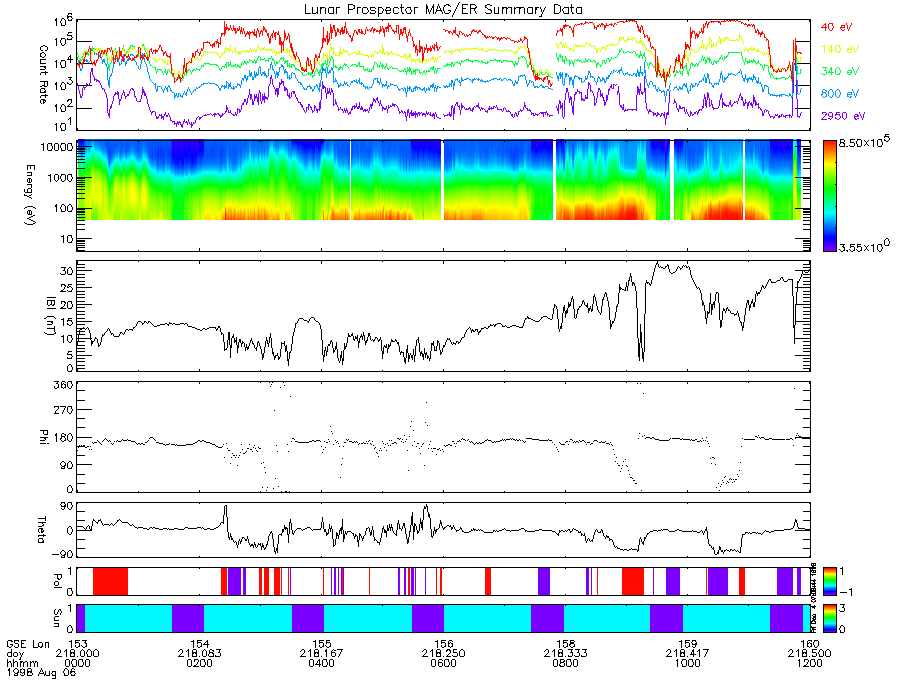This screenshot has width=900, height=700.
Task: Click time tick label '1000'
Action: [688, 663]
